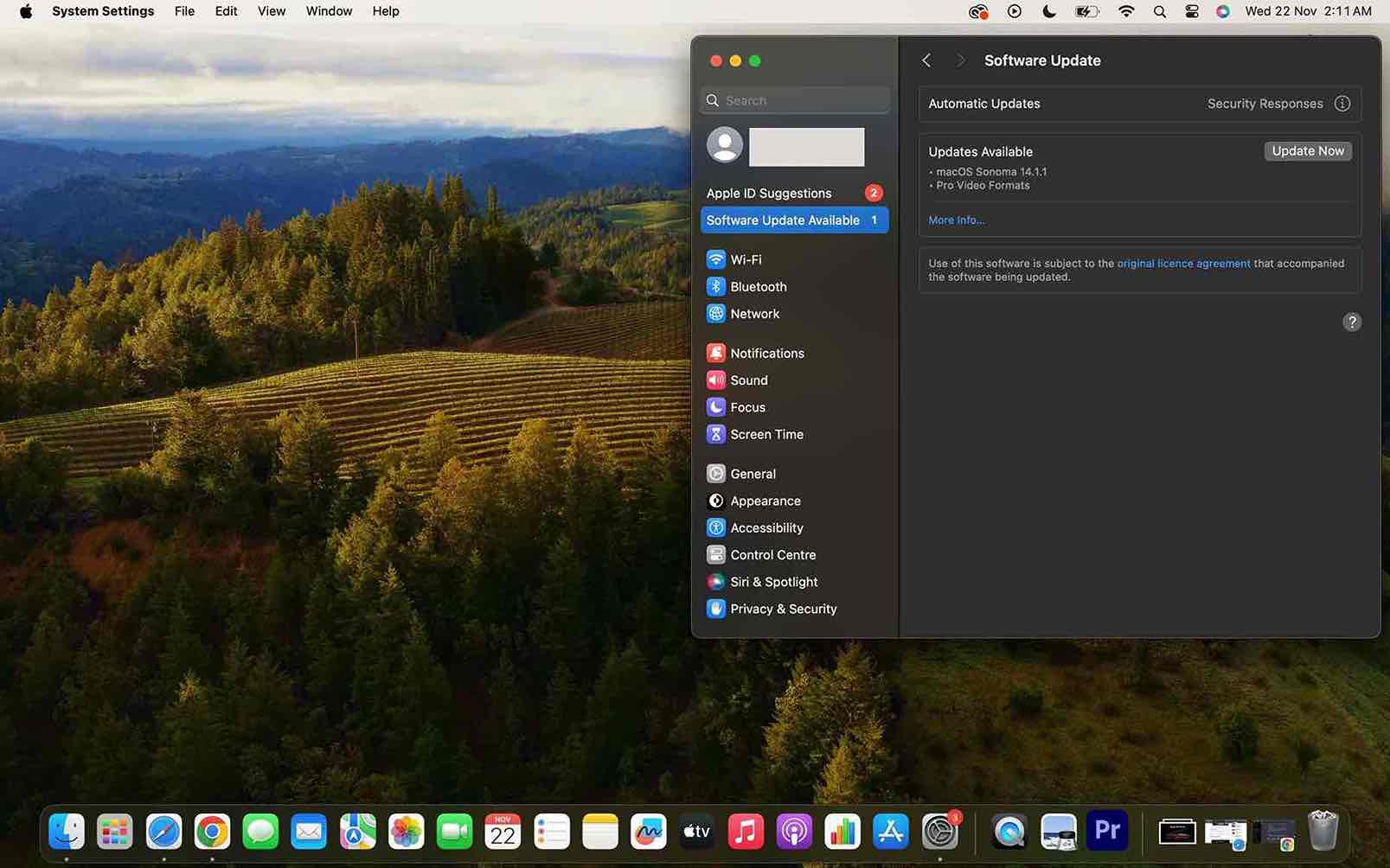The image size is (1390, 868).
Task: Open the Edit menu
Action: pos(226,11)
